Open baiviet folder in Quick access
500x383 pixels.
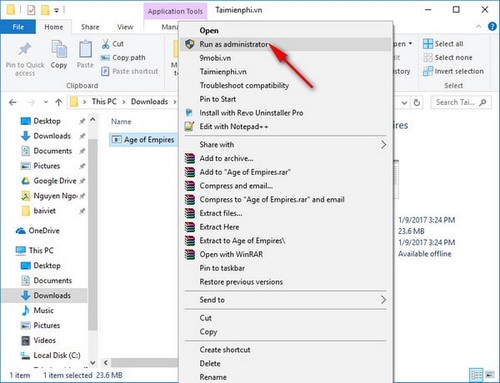pos(45,211)
